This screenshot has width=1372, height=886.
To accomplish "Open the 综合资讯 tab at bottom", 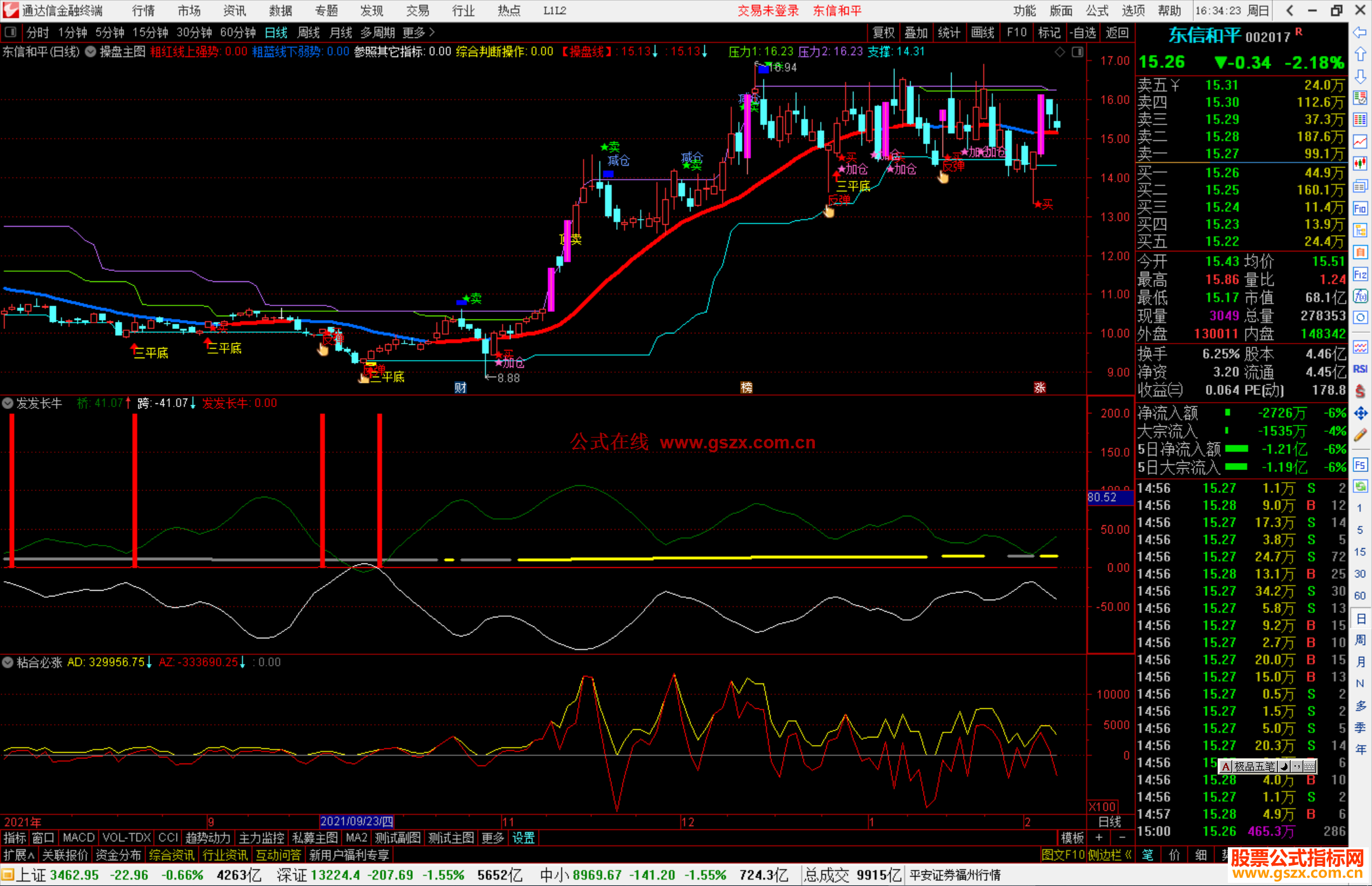I will pyautogui.click(x=171, y=855).
